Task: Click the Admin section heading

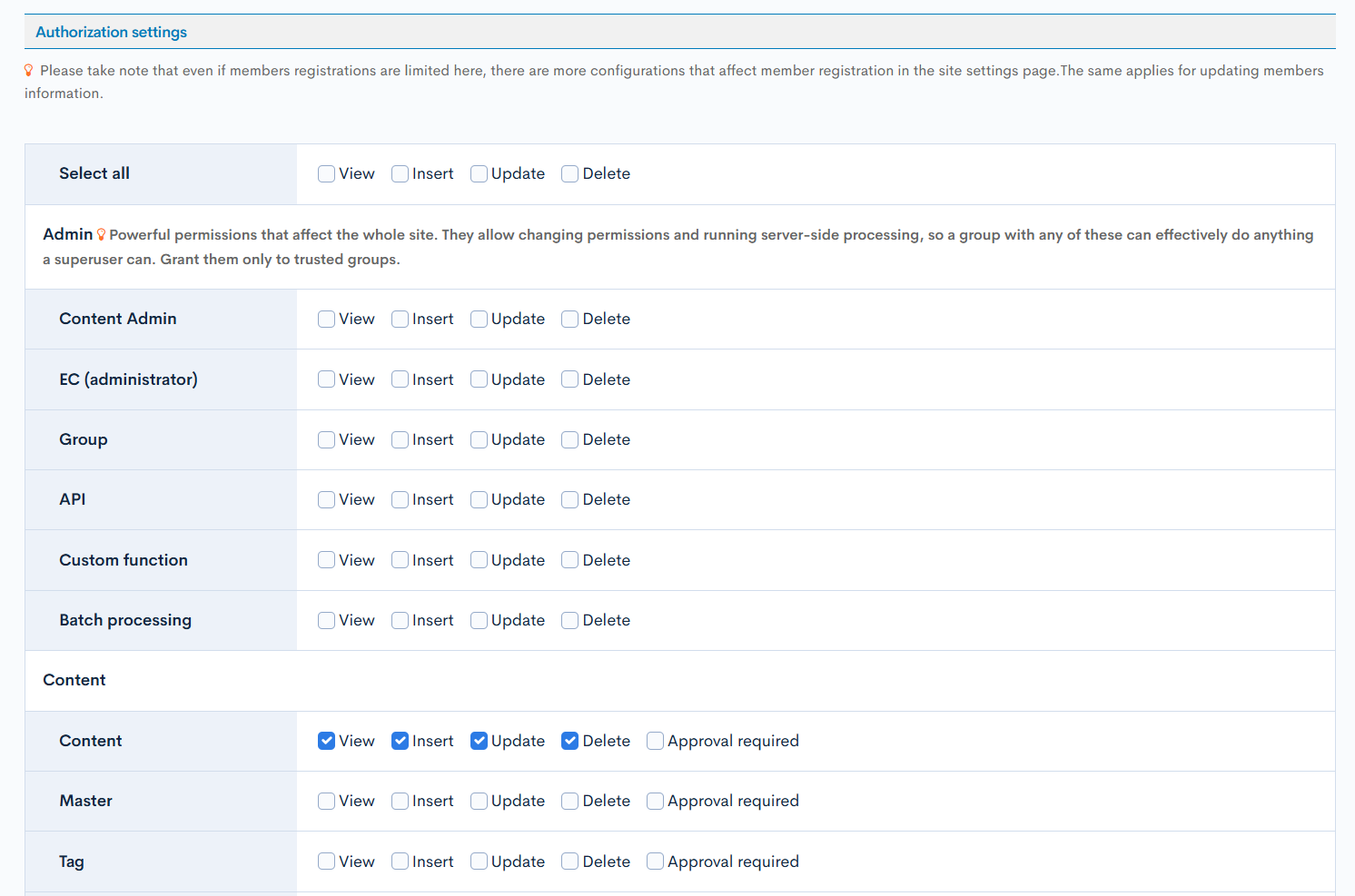Action: coord(68,234)
